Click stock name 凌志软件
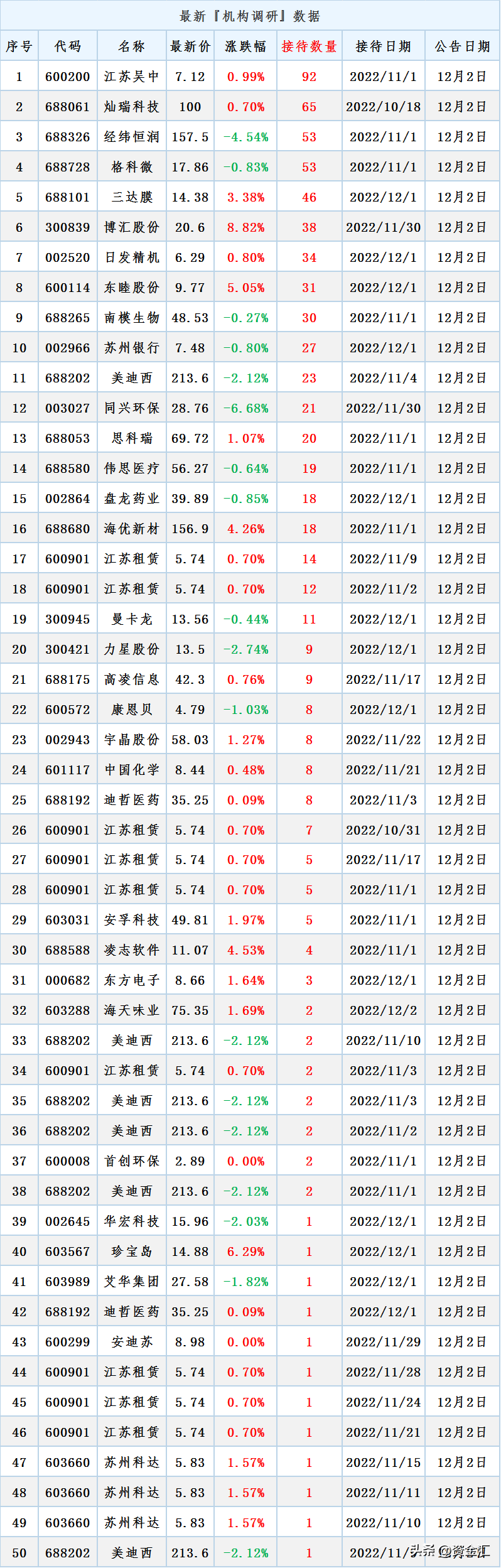Image resolution: width=501 pixels, height=1568 pixels. click(132, 950)
